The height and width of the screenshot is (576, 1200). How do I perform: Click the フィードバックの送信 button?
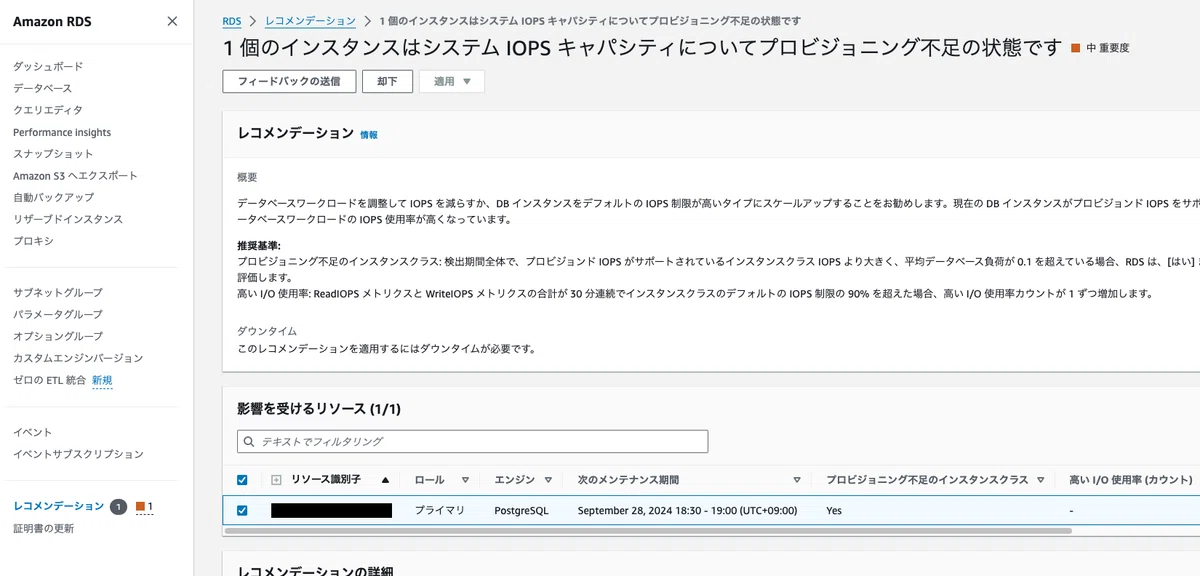pos(289,81)
